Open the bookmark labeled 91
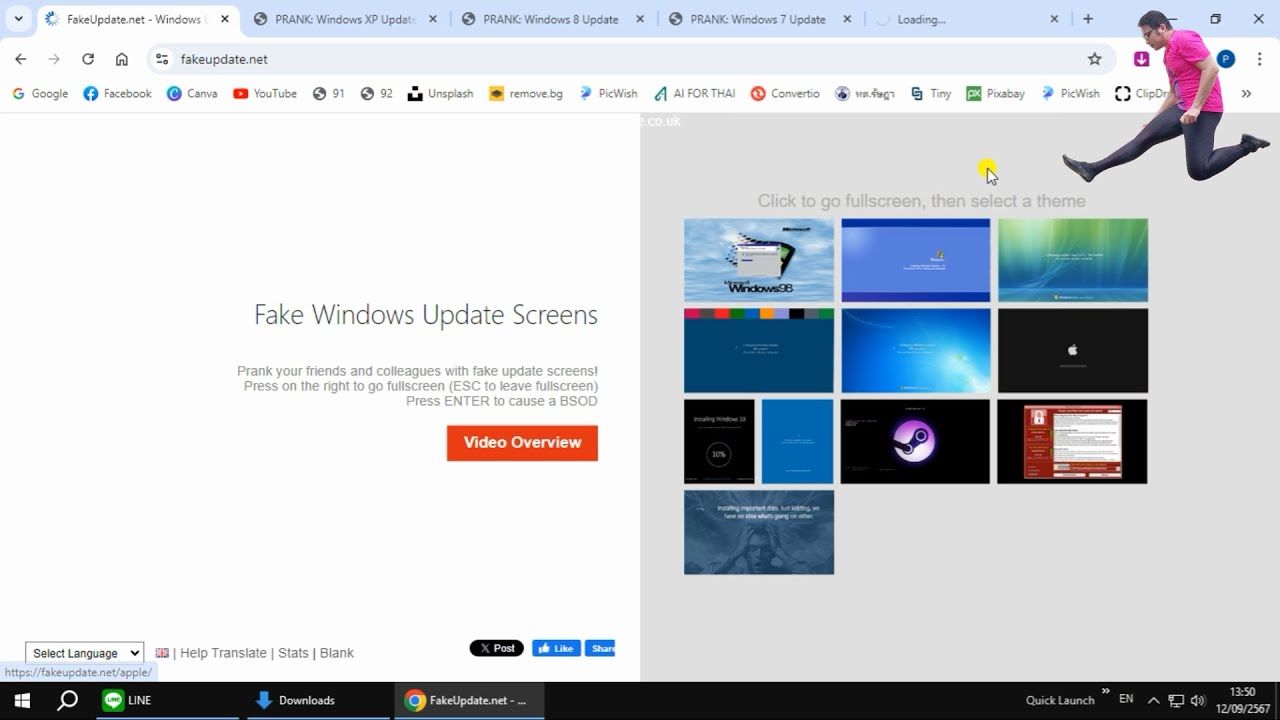The width and height of the screenshot is (1280, 720). [x=328, y=93]
